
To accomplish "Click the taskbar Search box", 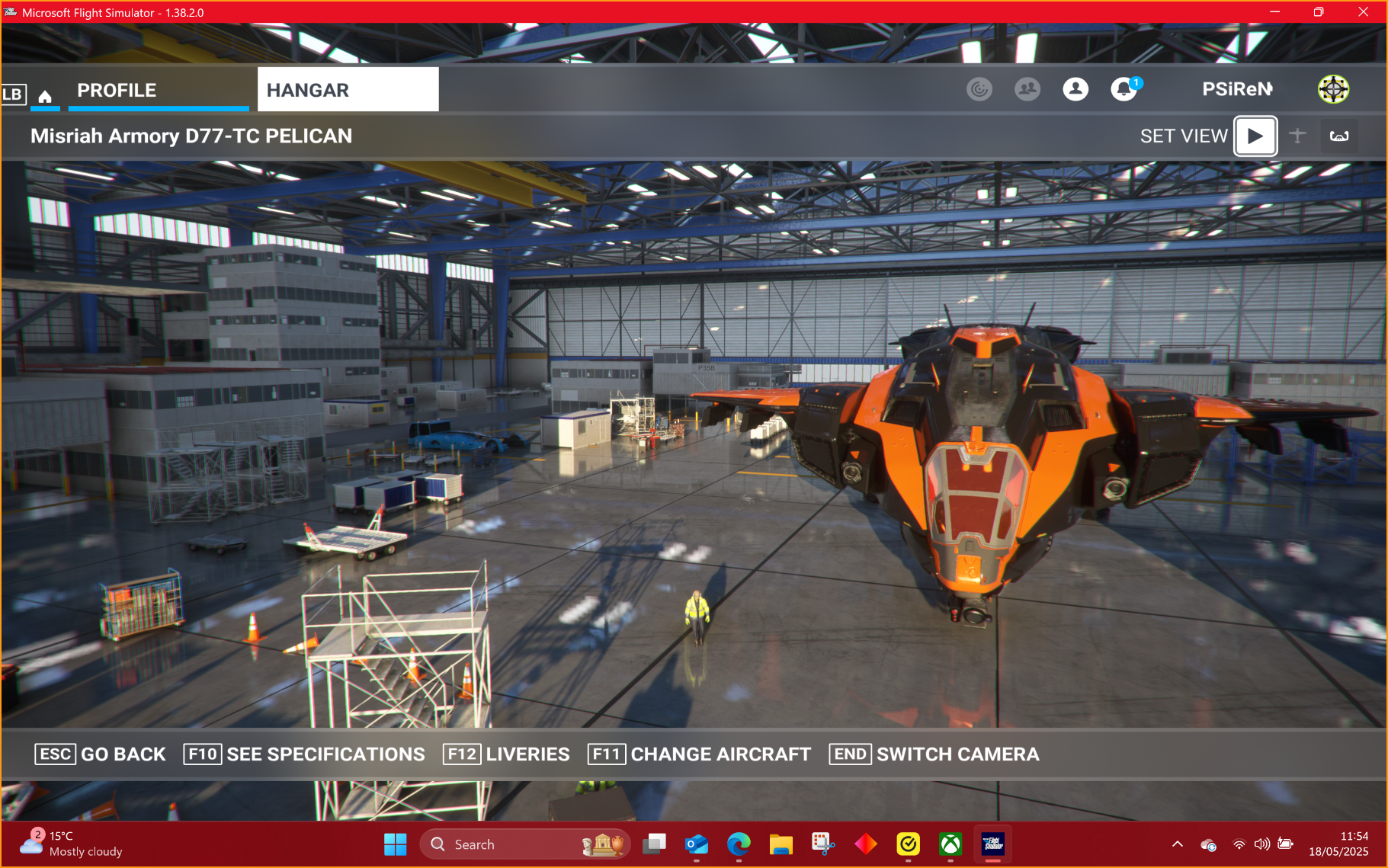I will click(524, 844).
